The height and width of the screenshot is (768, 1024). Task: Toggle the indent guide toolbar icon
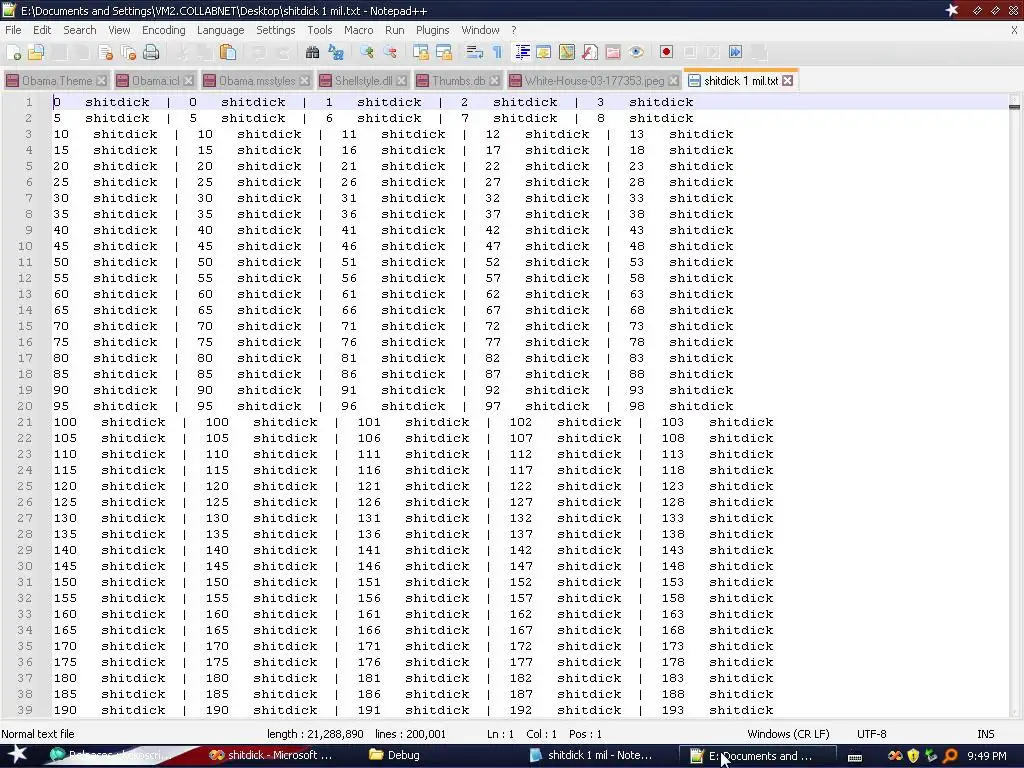(522, 52)
